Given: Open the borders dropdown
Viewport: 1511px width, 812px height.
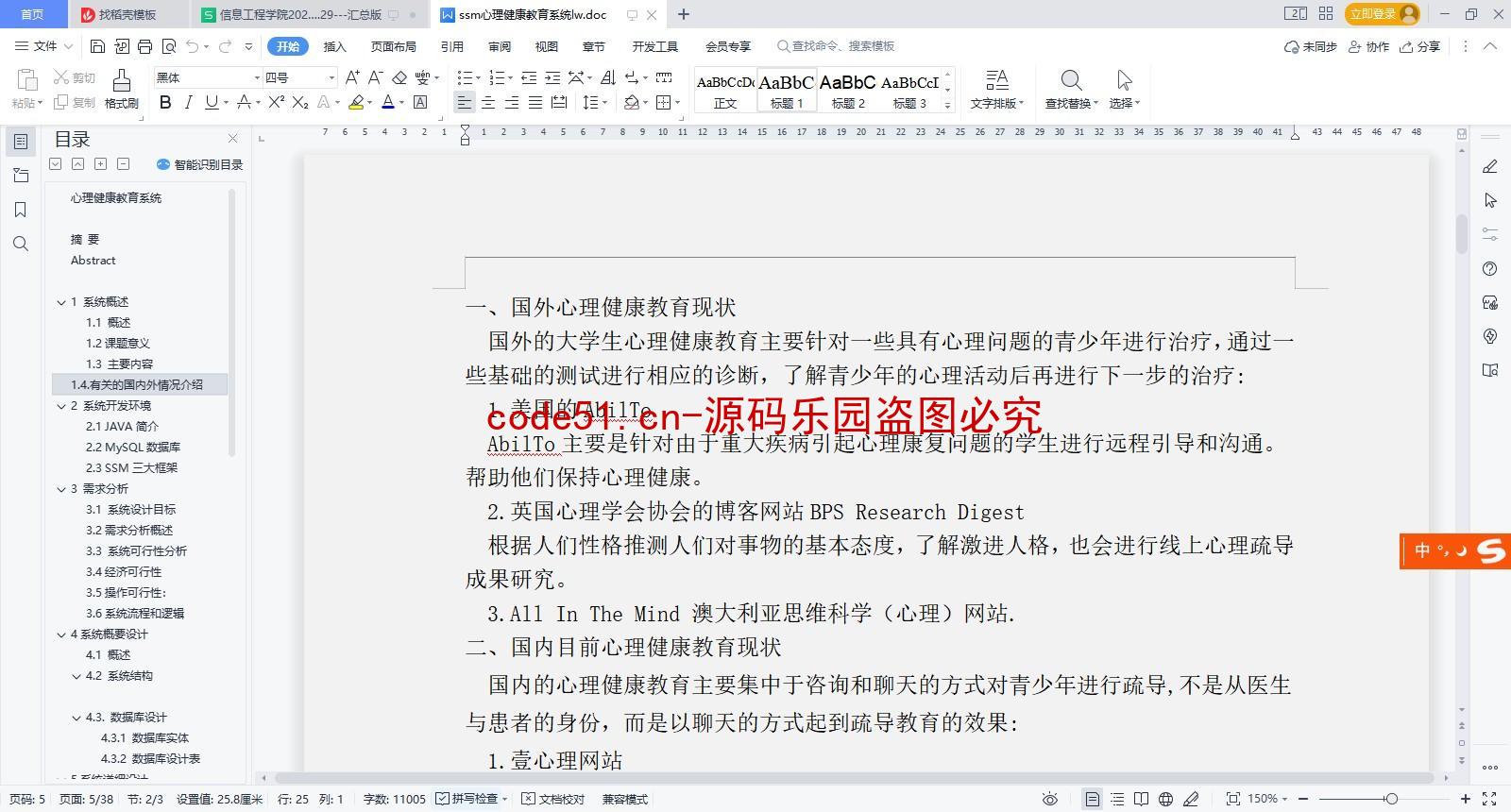Looking at the screenshot, I should pos(676,103).
